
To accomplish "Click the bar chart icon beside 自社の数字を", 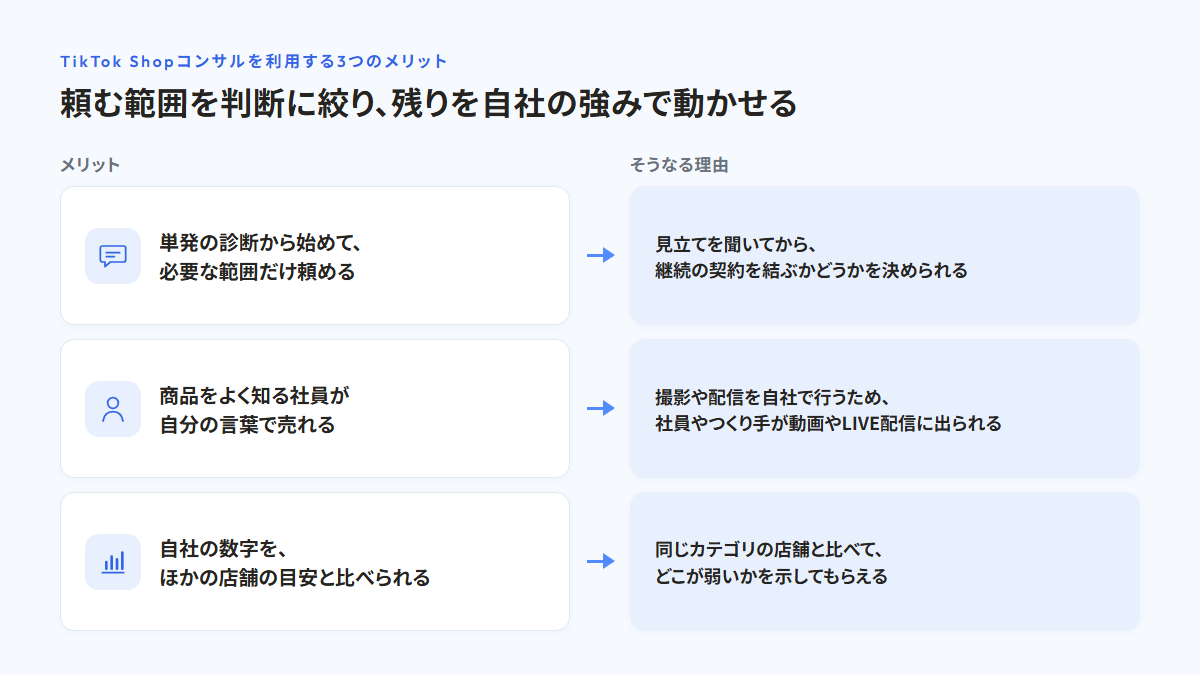I will point(113,562).
